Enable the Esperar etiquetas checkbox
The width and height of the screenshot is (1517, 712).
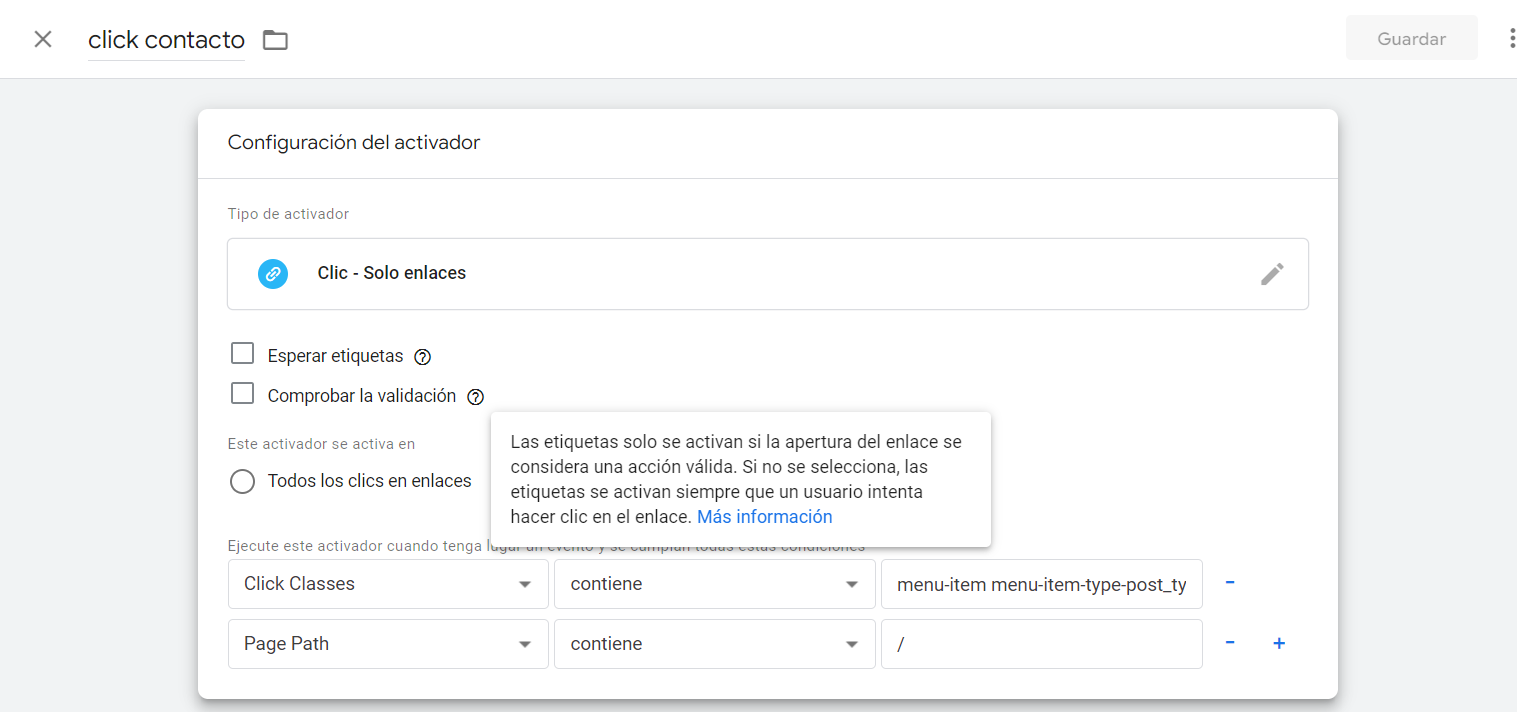tap(242, 354)
